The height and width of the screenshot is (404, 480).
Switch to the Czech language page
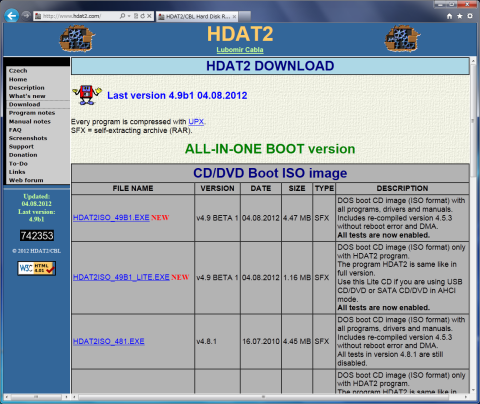[x=18, y=71]
